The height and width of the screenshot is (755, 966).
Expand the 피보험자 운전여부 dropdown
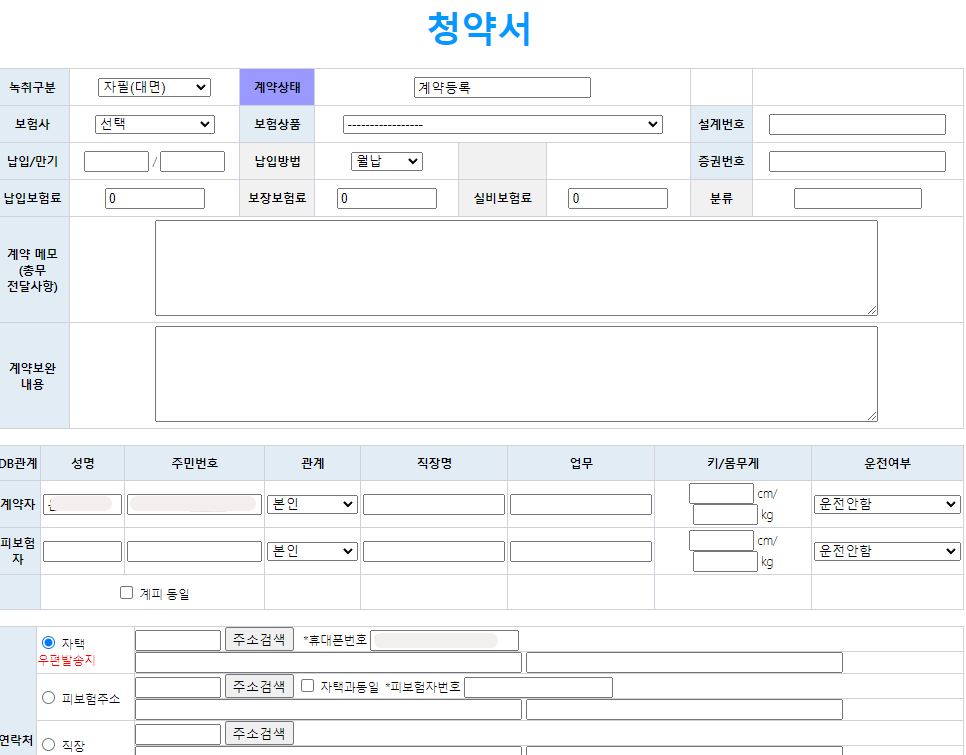887,551
